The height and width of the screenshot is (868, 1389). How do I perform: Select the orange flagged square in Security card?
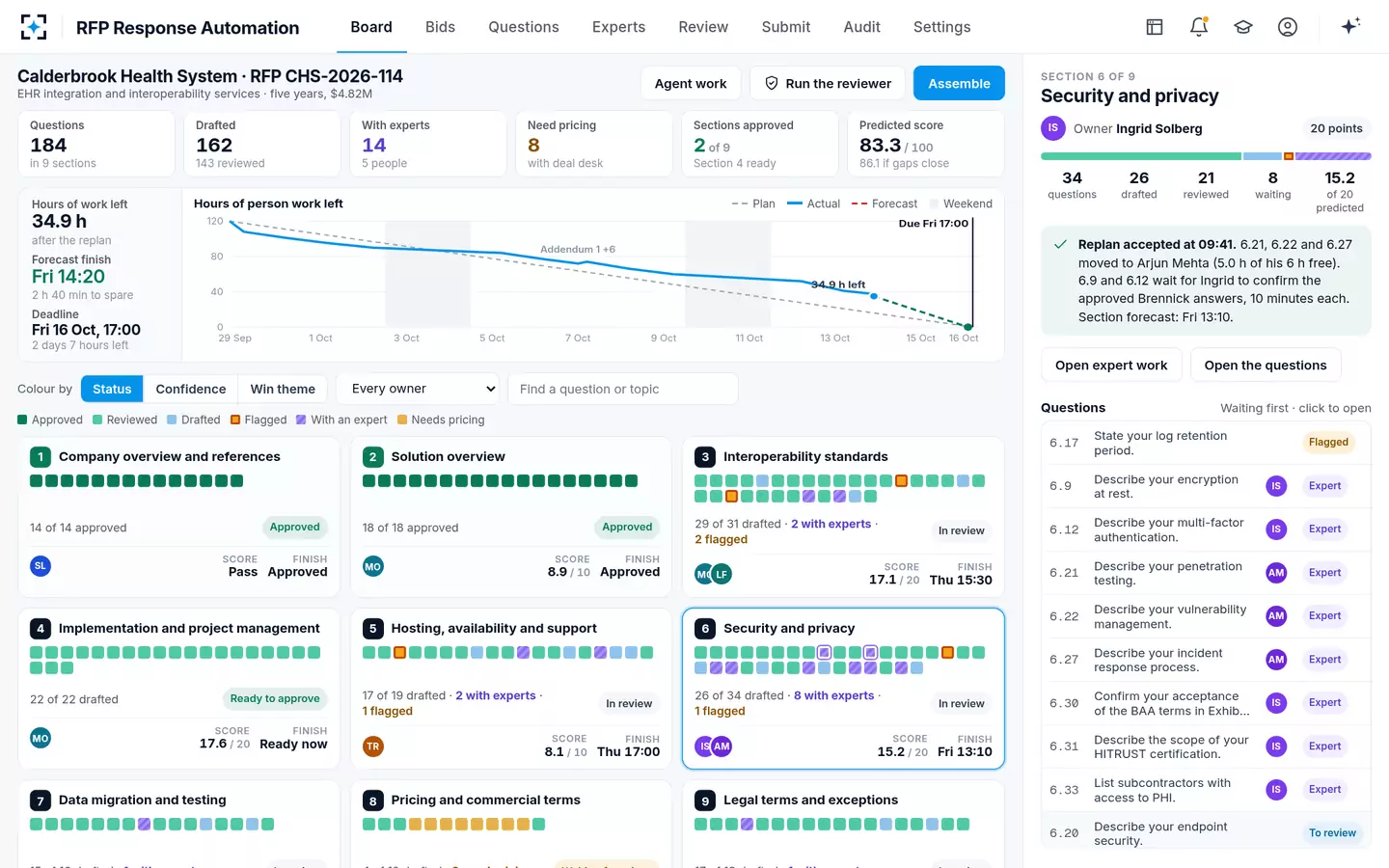(948, 653)
